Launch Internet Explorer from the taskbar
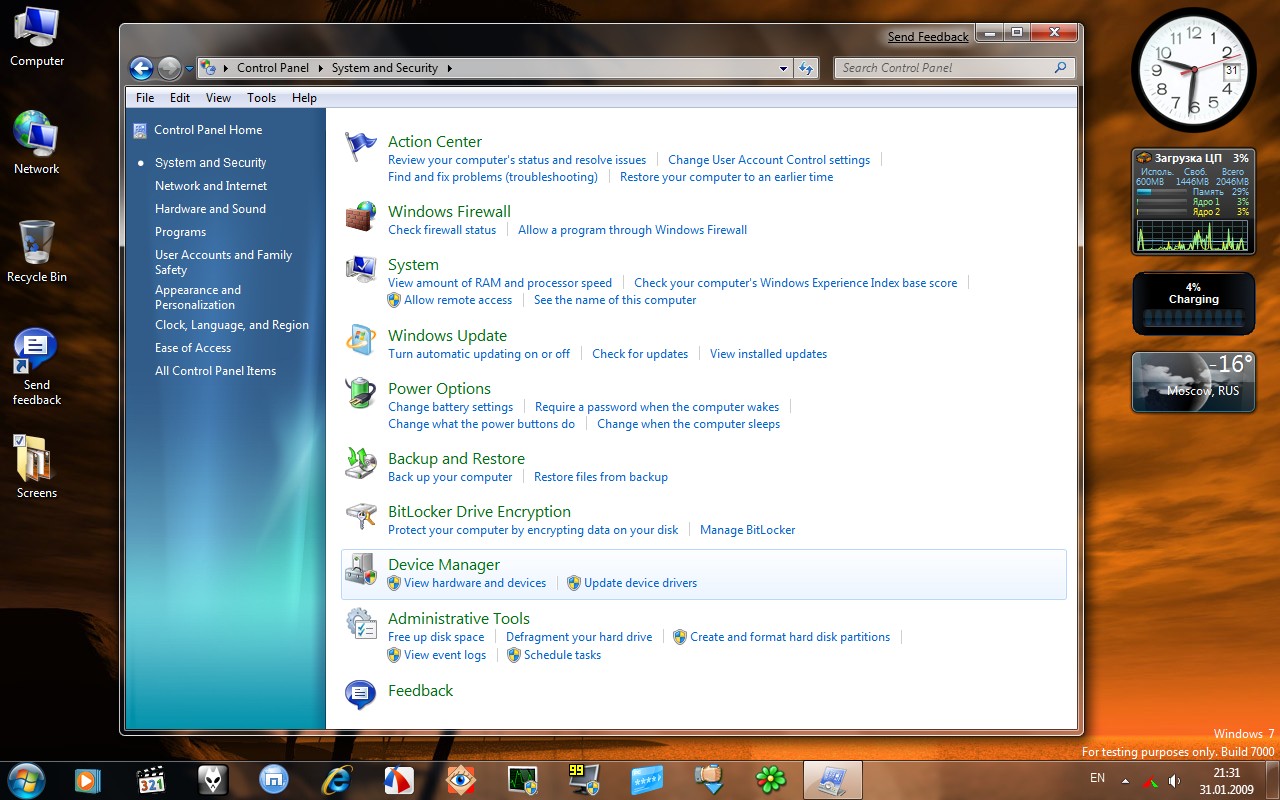1280x800 pixels. [336, 779]
